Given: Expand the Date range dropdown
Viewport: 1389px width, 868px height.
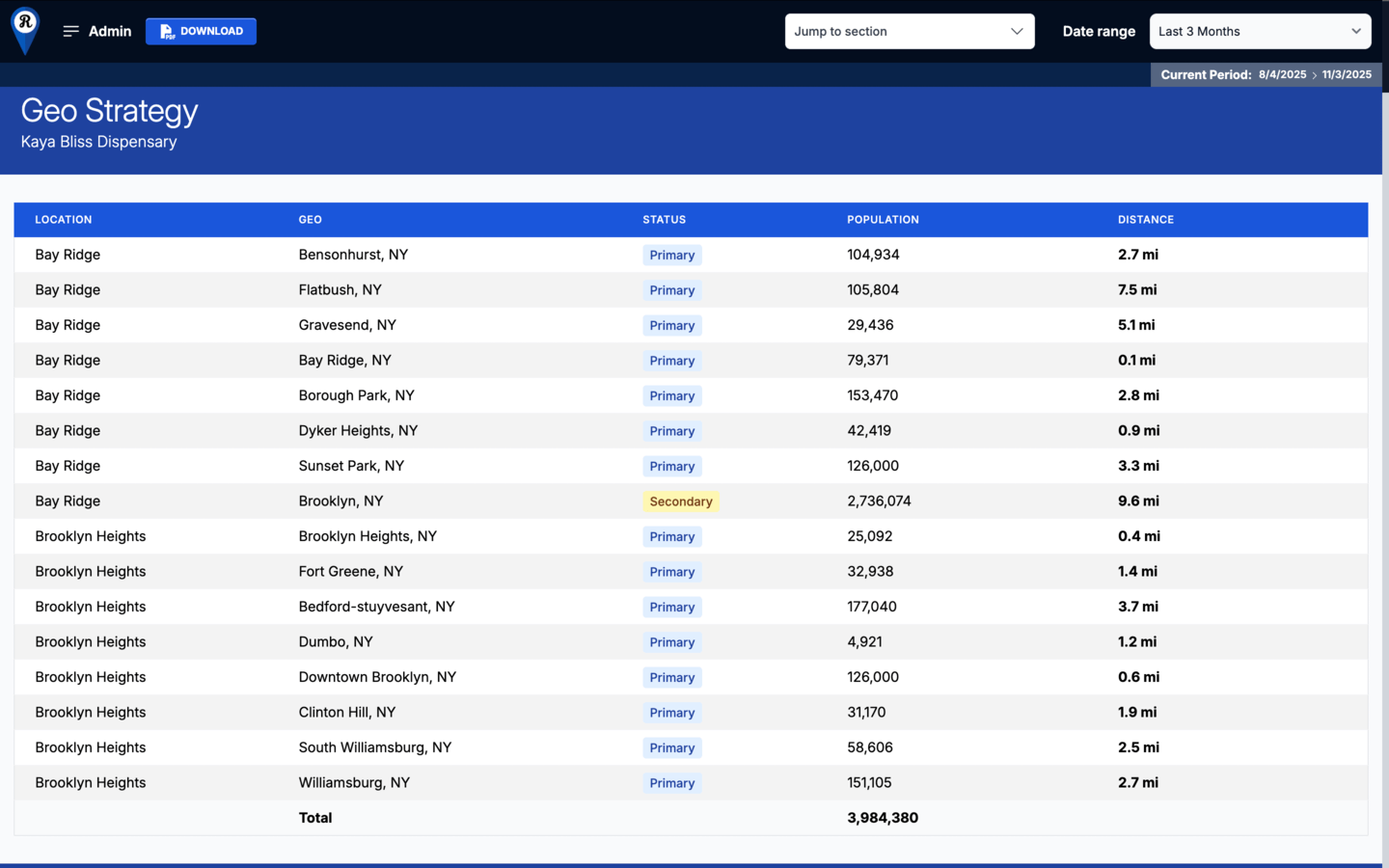Looking at the screenshot, I should click(x=1259, y=32).
